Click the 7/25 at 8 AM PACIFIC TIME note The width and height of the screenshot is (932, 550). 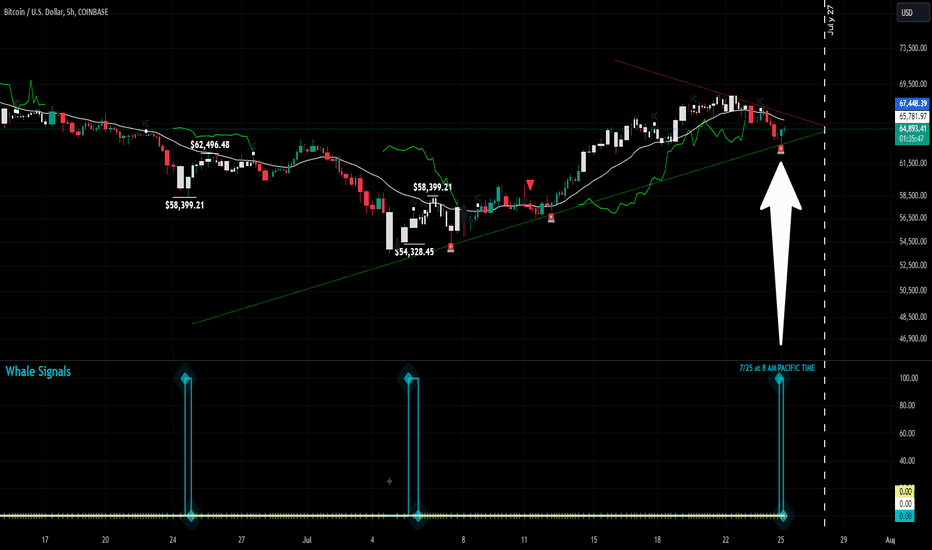[x=777, y=368]
